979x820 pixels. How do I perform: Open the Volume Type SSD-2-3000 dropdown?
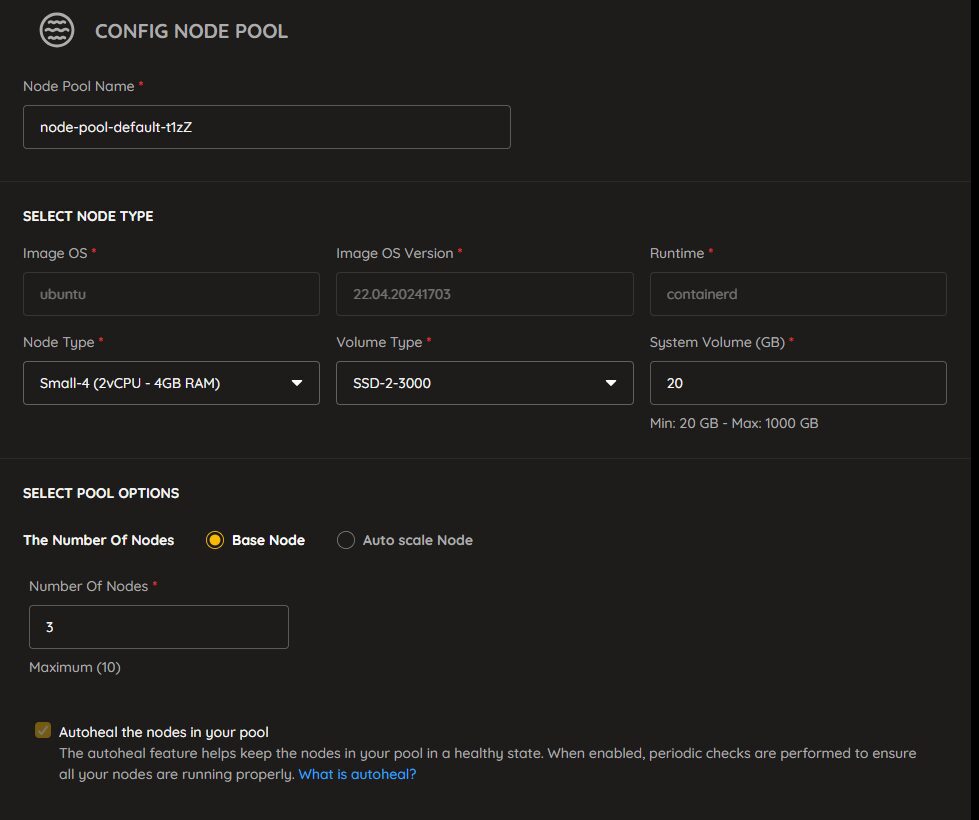point(485,383)
